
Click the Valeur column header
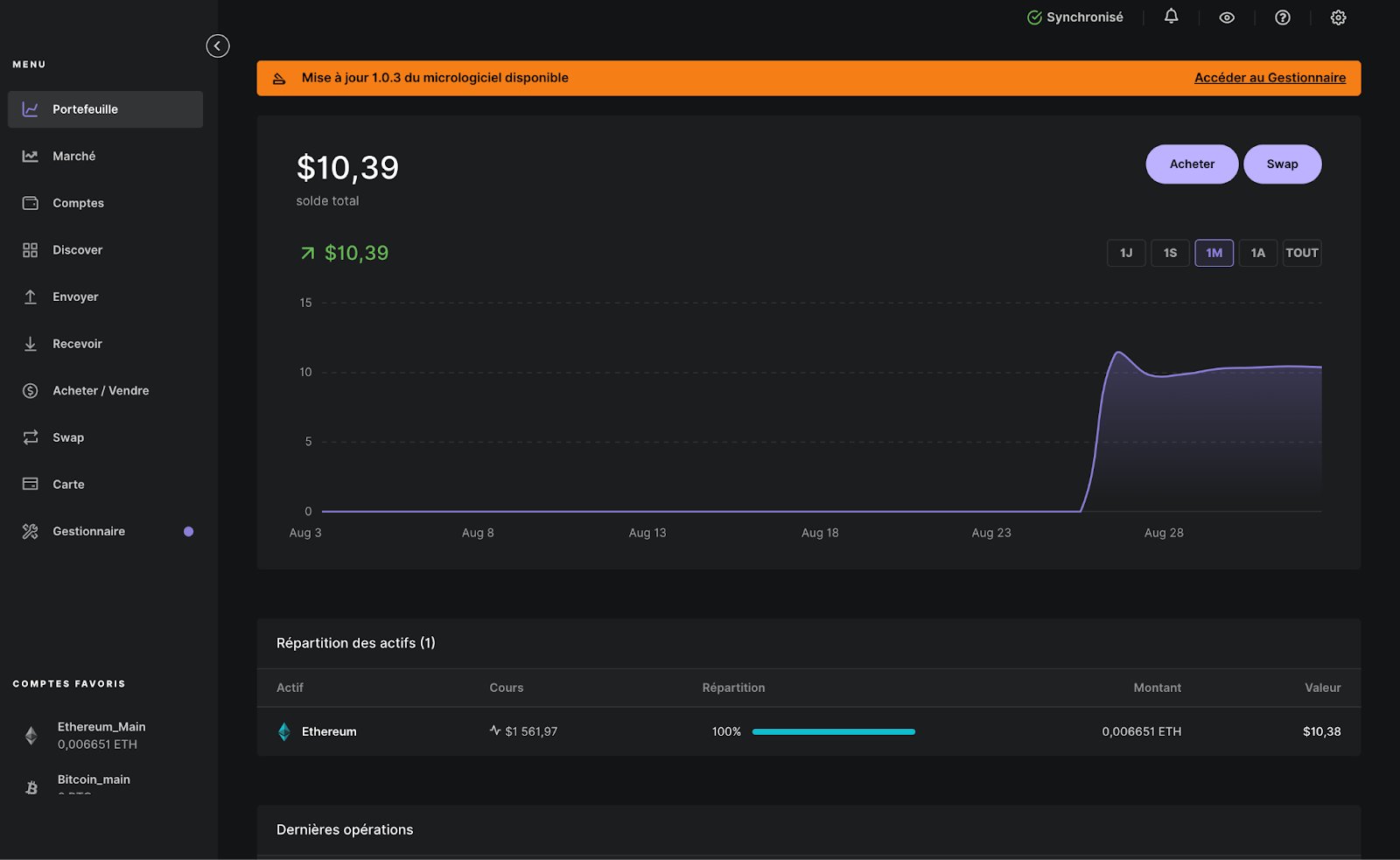tap(1322, 688)
